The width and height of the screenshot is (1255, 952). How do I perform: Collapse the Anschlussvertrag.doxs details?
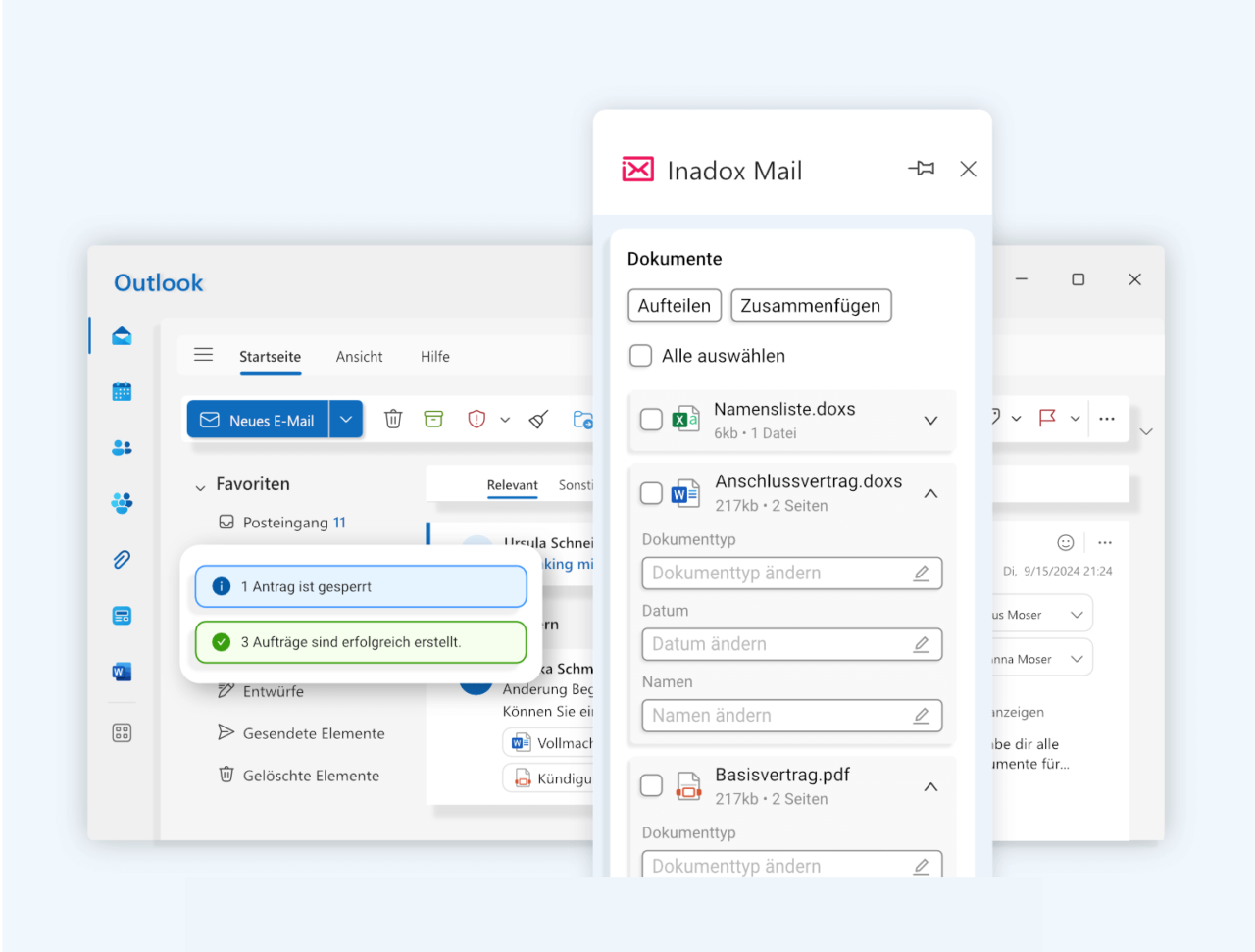pos(930,493)
